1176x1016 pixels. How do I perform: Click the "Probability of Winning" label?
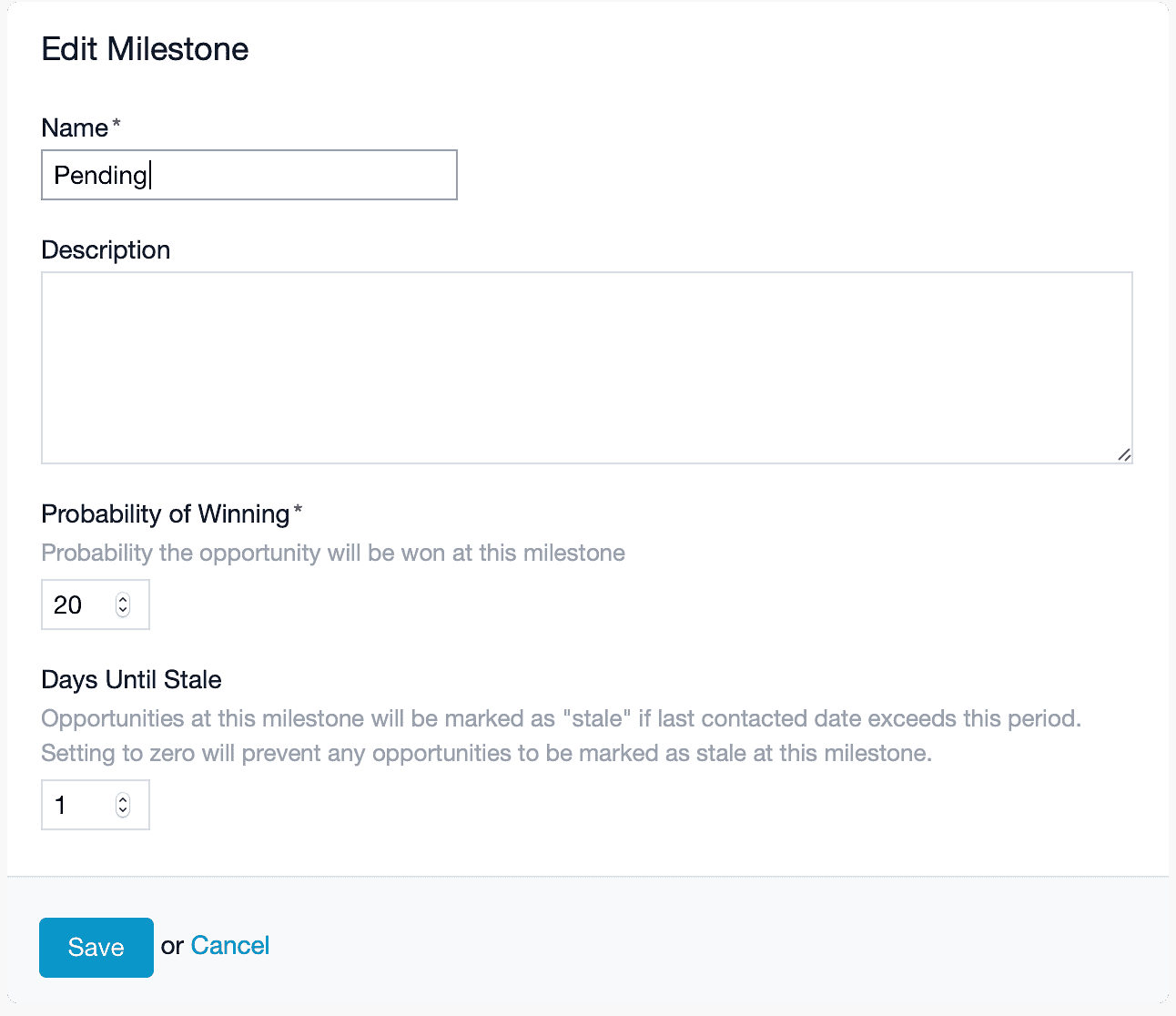[x=166, y=514]
